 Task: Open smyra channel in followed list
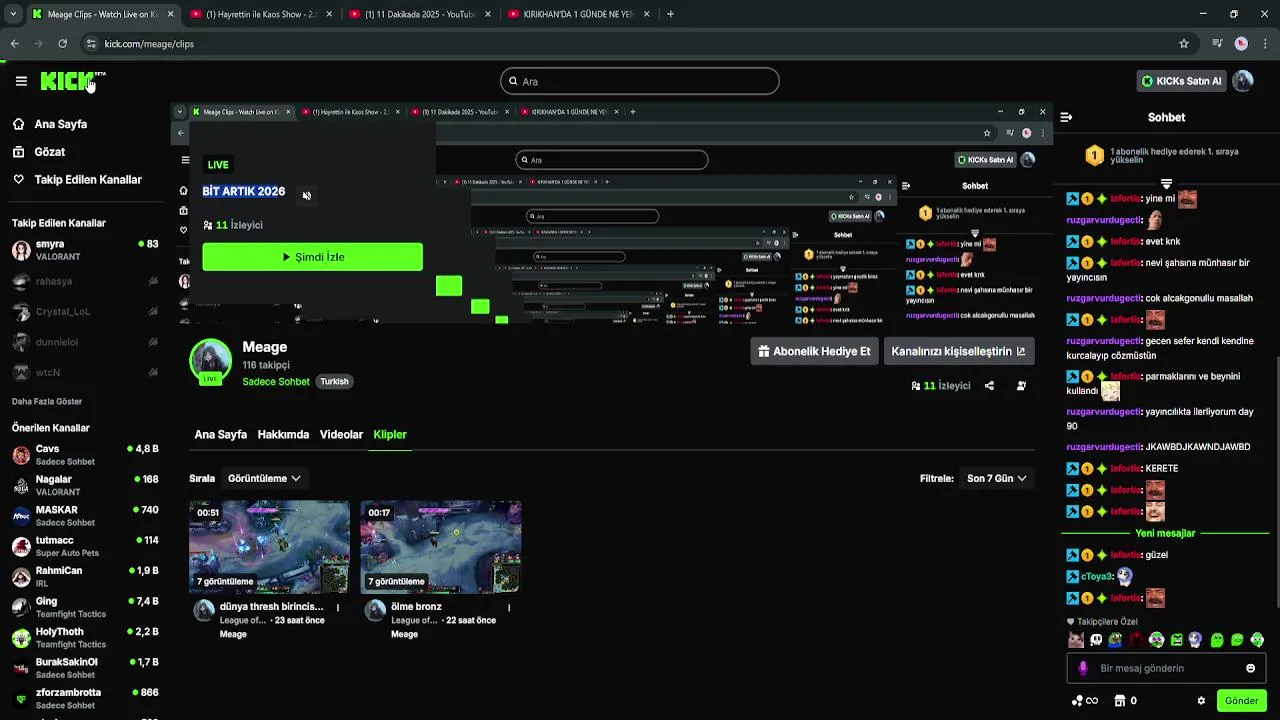tap(85, 250)
